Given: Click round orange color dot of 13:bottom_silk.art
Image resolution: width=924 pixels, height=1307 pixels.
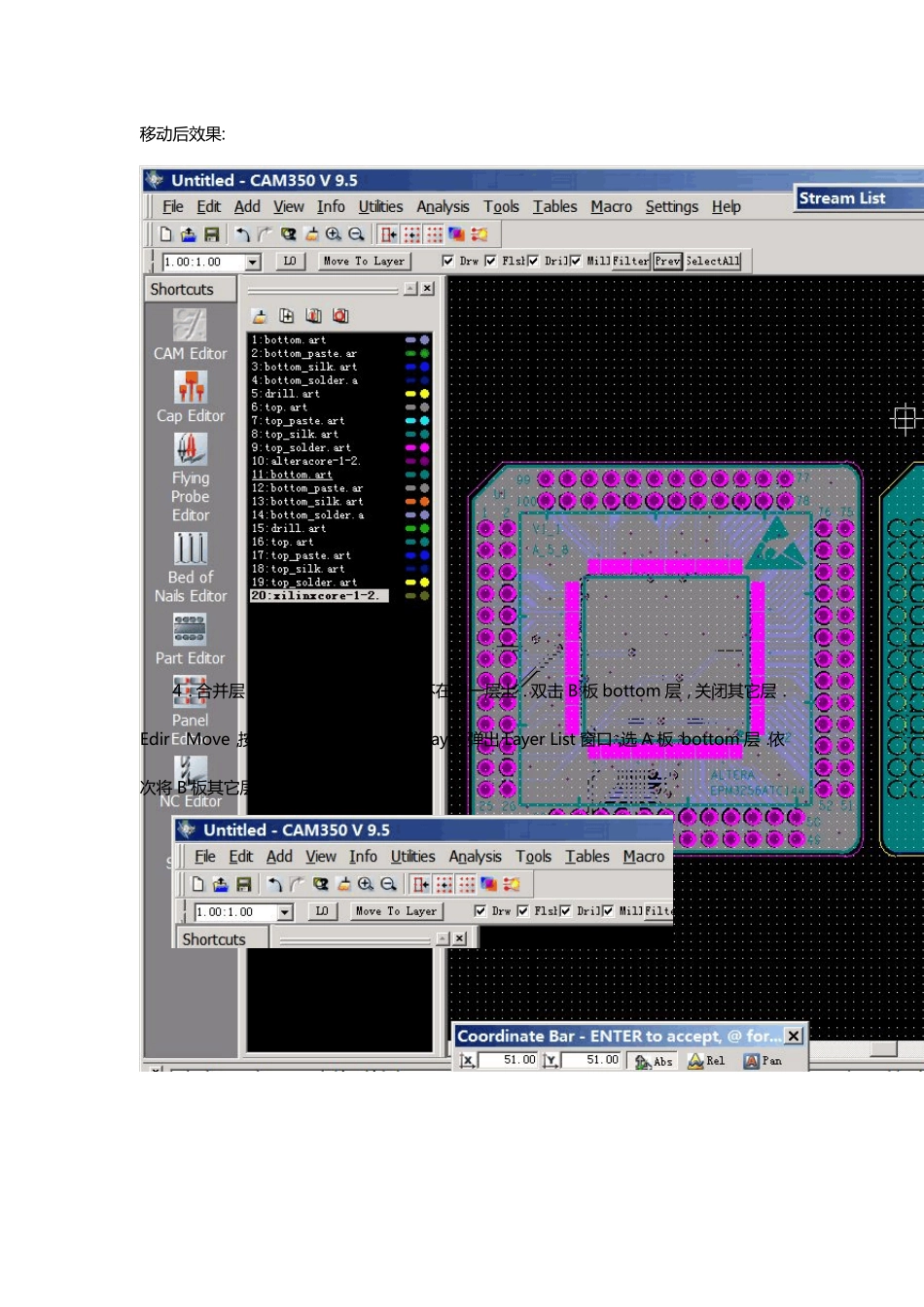Looking at the screenshot, I should pyautogui.click(x=424, y=501).
